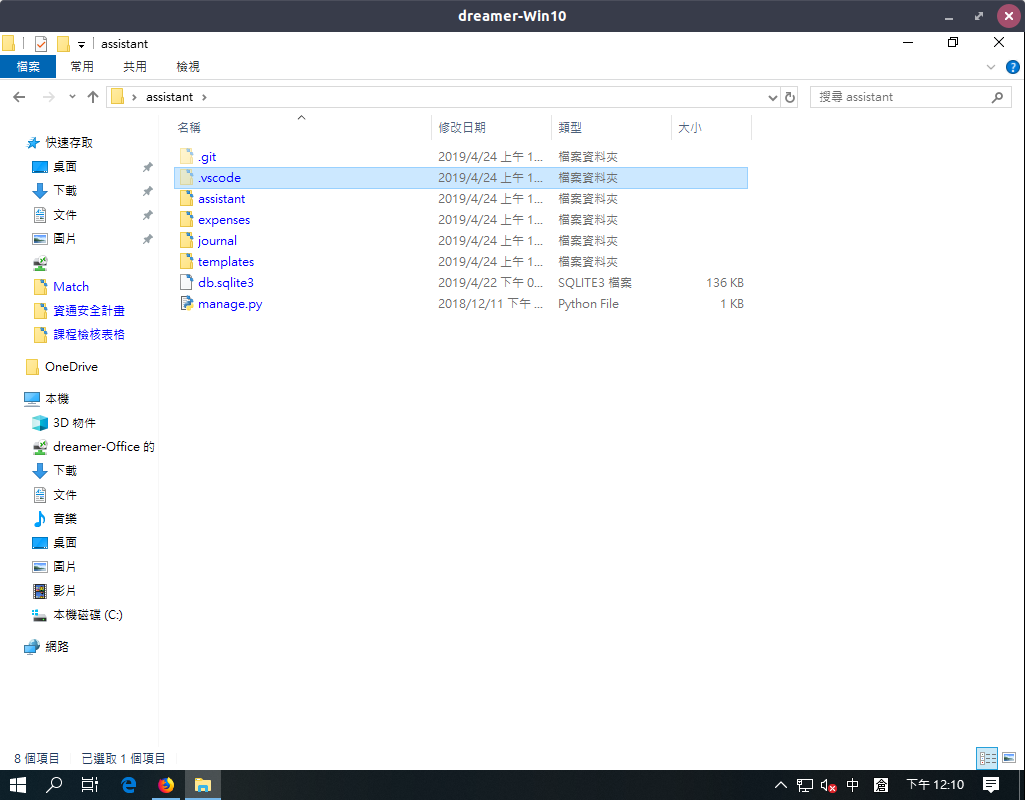Open Microsoft Edge from the taskbar
The height and width of the screenshot is (800, 1025).
tap(128, 785)
